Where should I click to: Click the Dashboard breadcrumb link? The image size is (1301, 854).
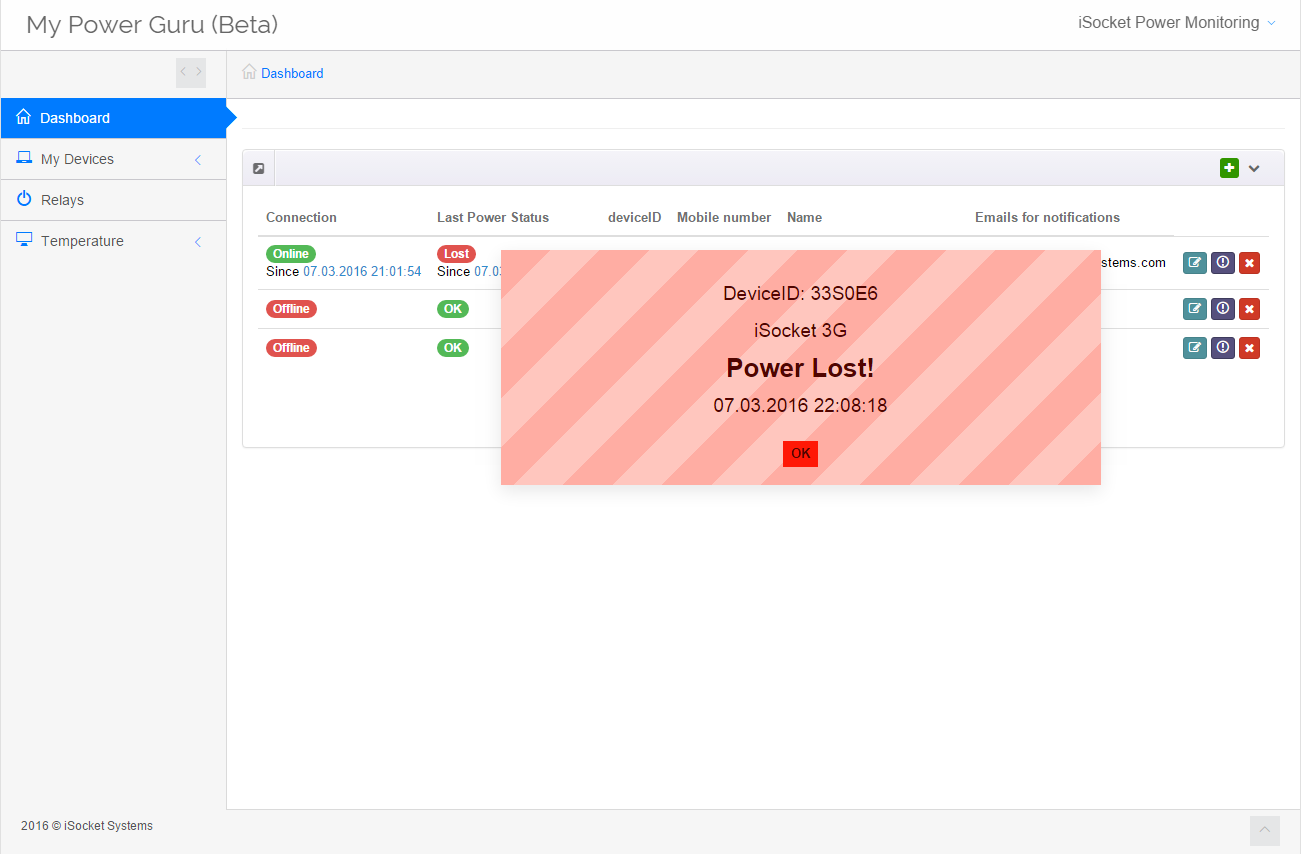tap(292, 73)
